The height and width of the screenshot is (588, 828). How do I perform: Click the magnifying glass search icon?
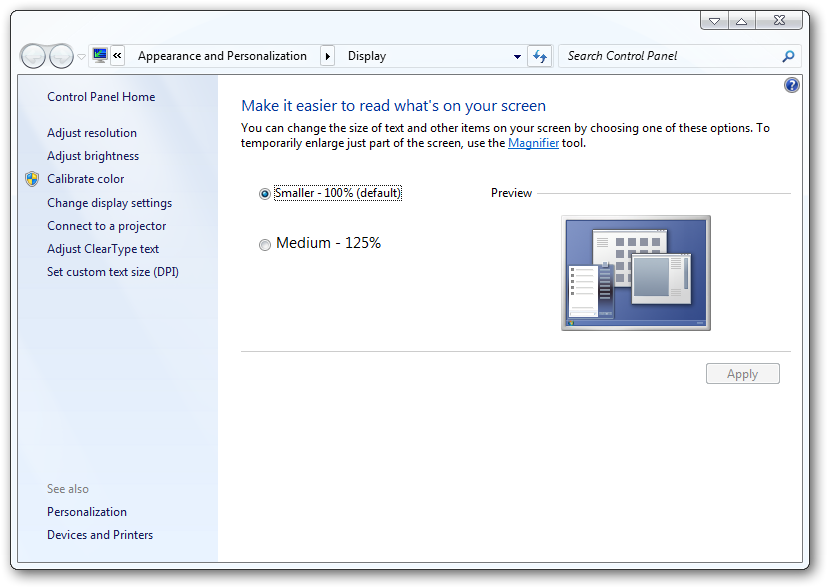[x=788, y=56]
